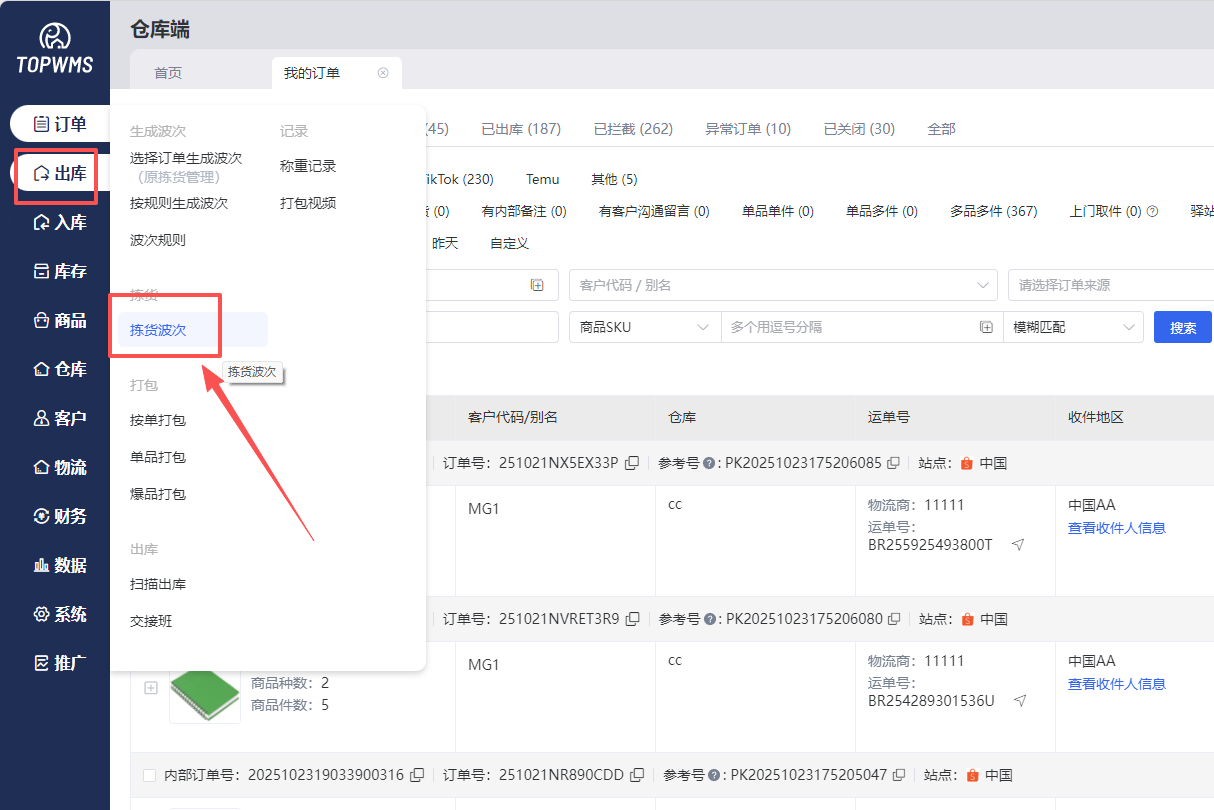The width and height of the screenshot is (1214, 810).
Task: Click the Shopee site icon for order 251021NVRET3R9
Action: (966, 619)
